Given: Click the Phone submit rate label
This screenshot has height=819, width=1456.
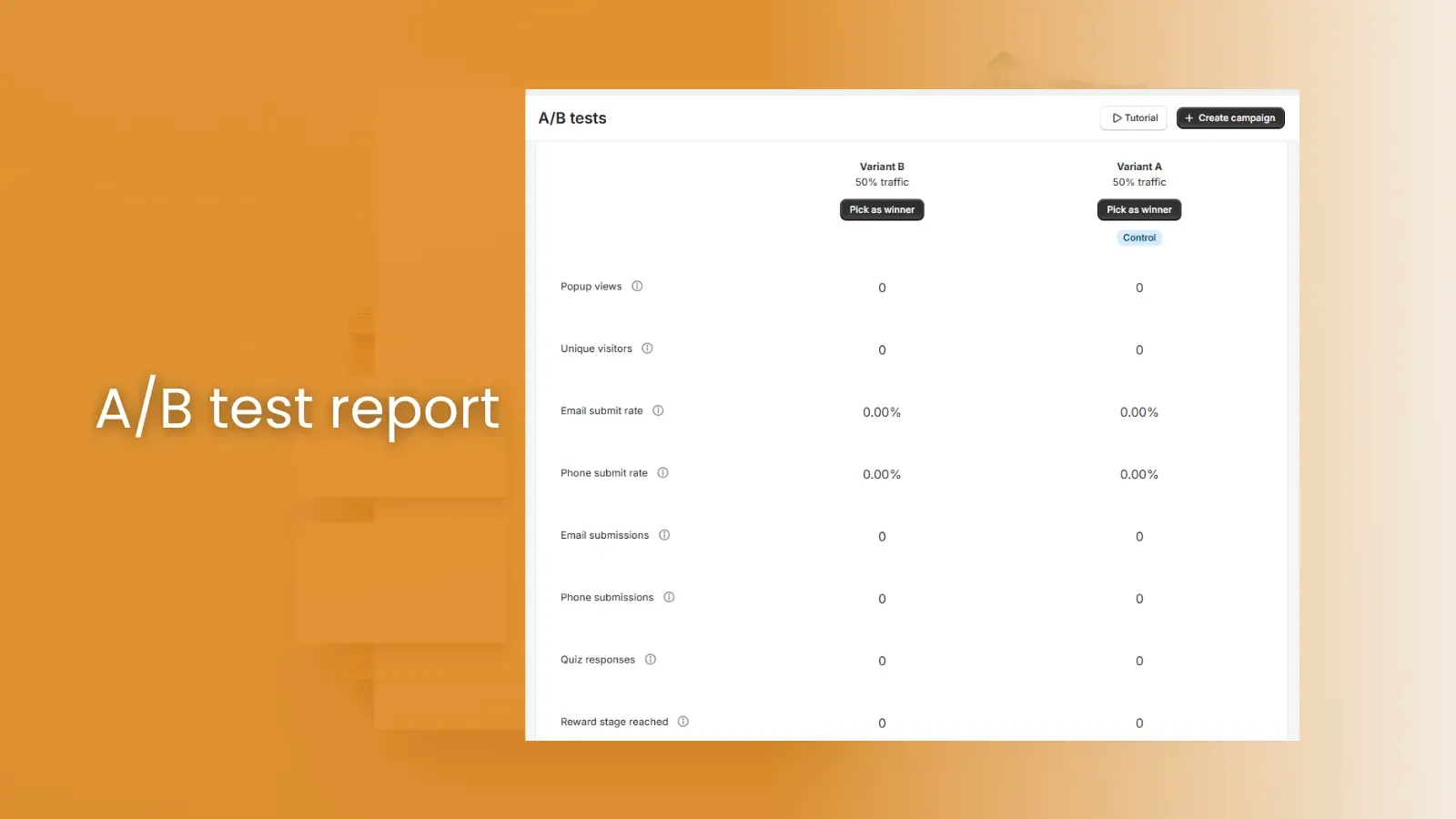Looking at the screenshot, I should [x=604, y=473].
